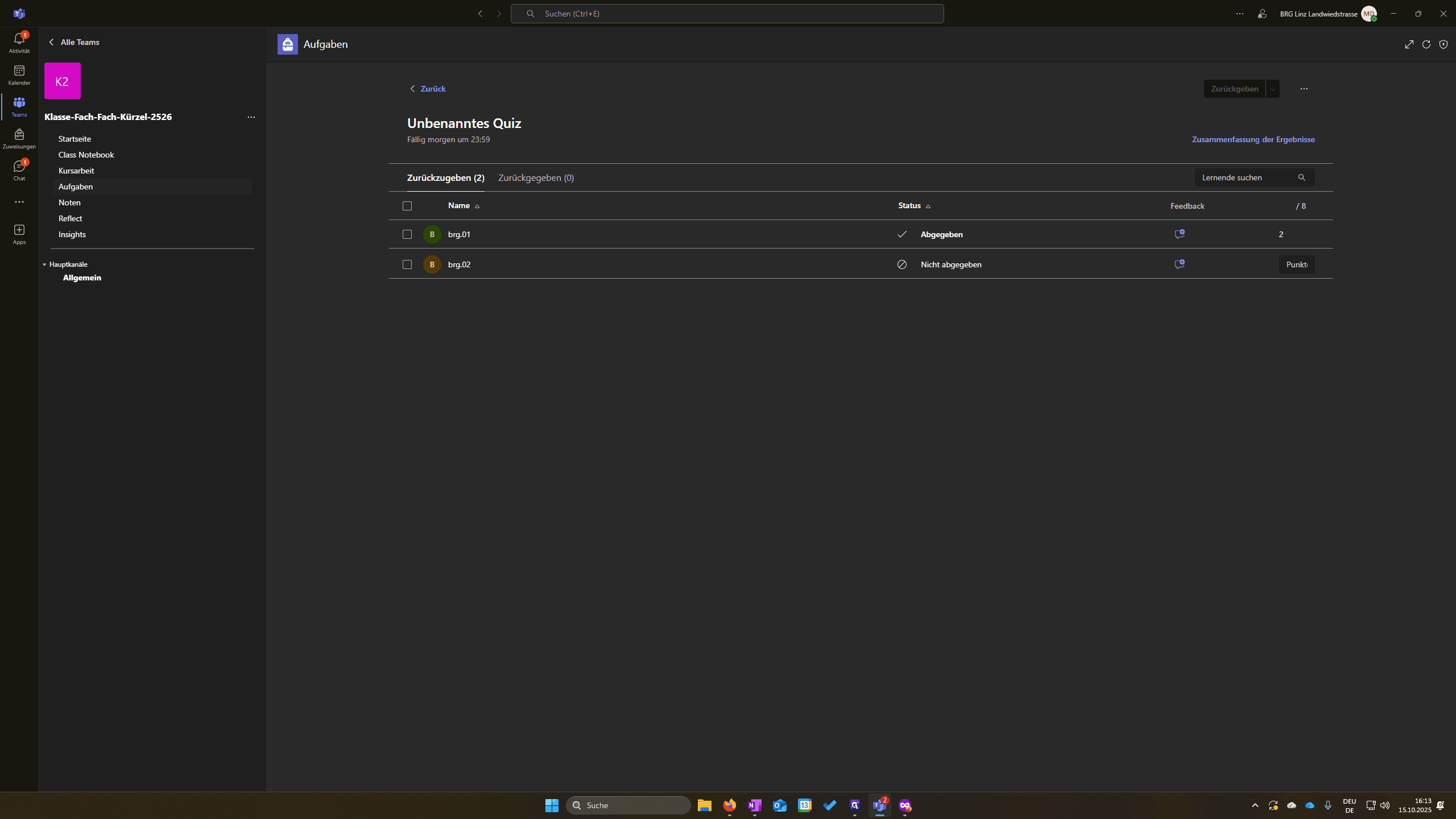The width and height of the screenshot is (1456, 819).
Task: Collapse the Hauptkanäle channel group
Action: click(x=65, y=264)
